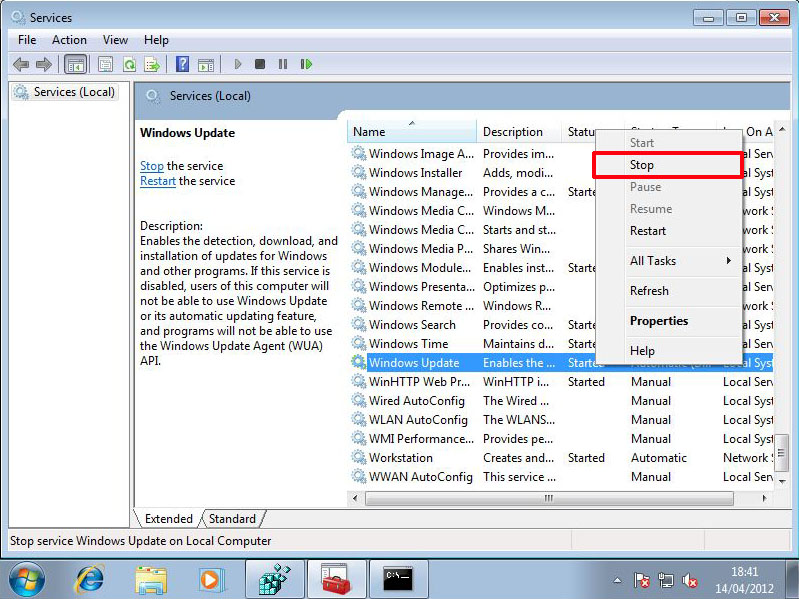Viewport: 799px width, 599px height.
Task: Click horizontal scrollbar right arrow
Action: pyautogui.click(x=764, y=498)
